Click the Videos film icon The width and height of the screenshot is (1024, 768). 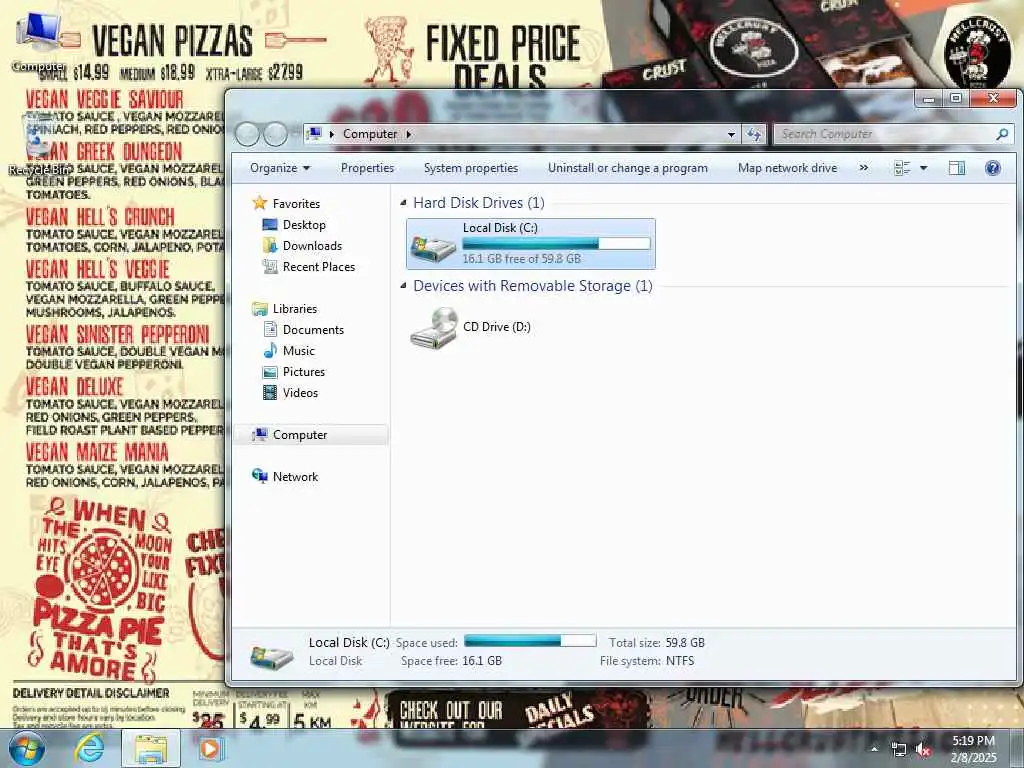(270, 392)
